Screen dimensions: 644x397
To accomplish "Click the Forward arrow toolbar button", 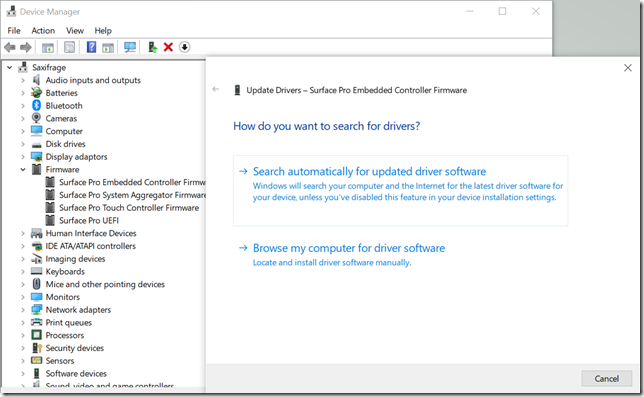I will (x=26, y=47).
